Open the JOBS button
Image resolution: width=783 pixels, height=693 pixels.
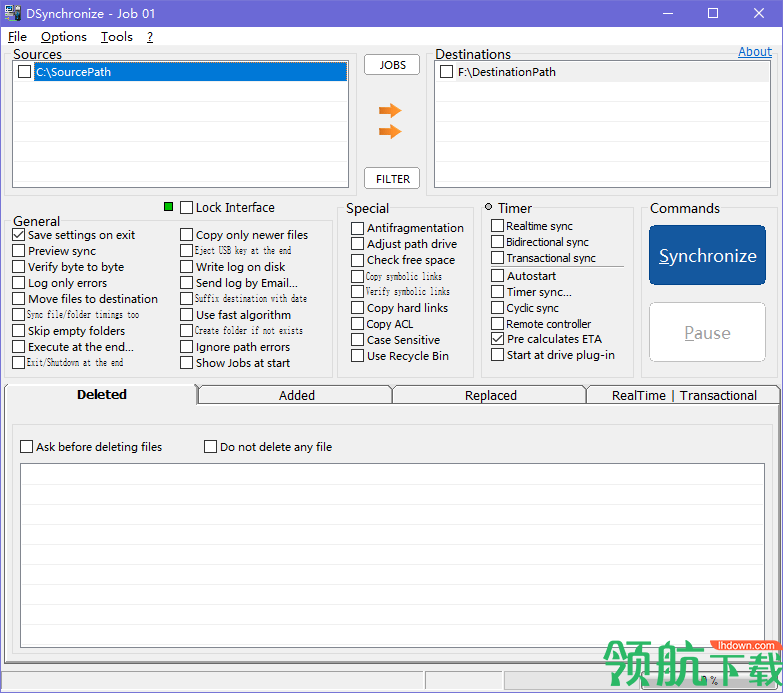point(392,65)
